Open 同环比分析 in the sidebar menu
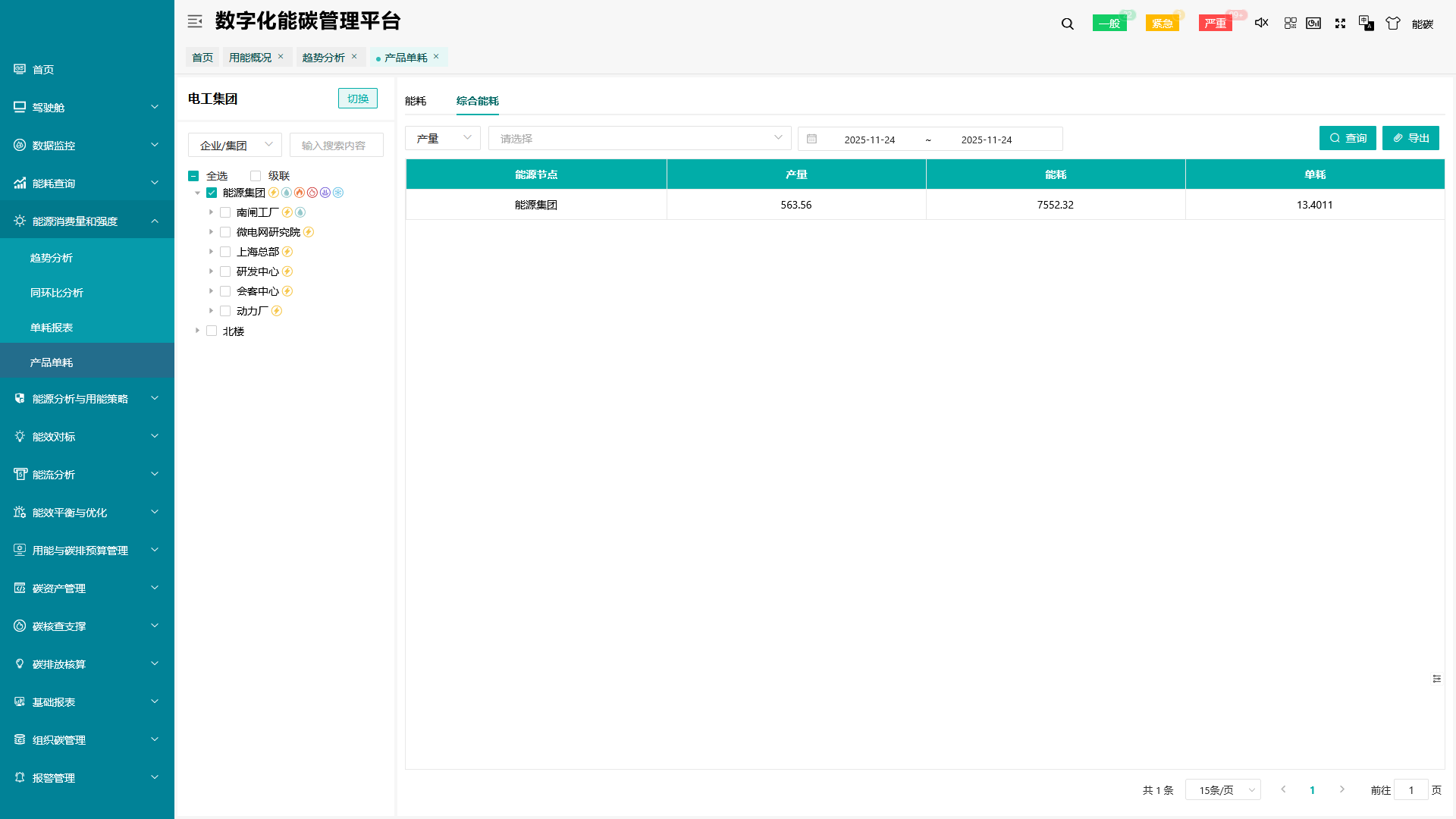This screenshot has height=819, width=1456. [58, 292]
